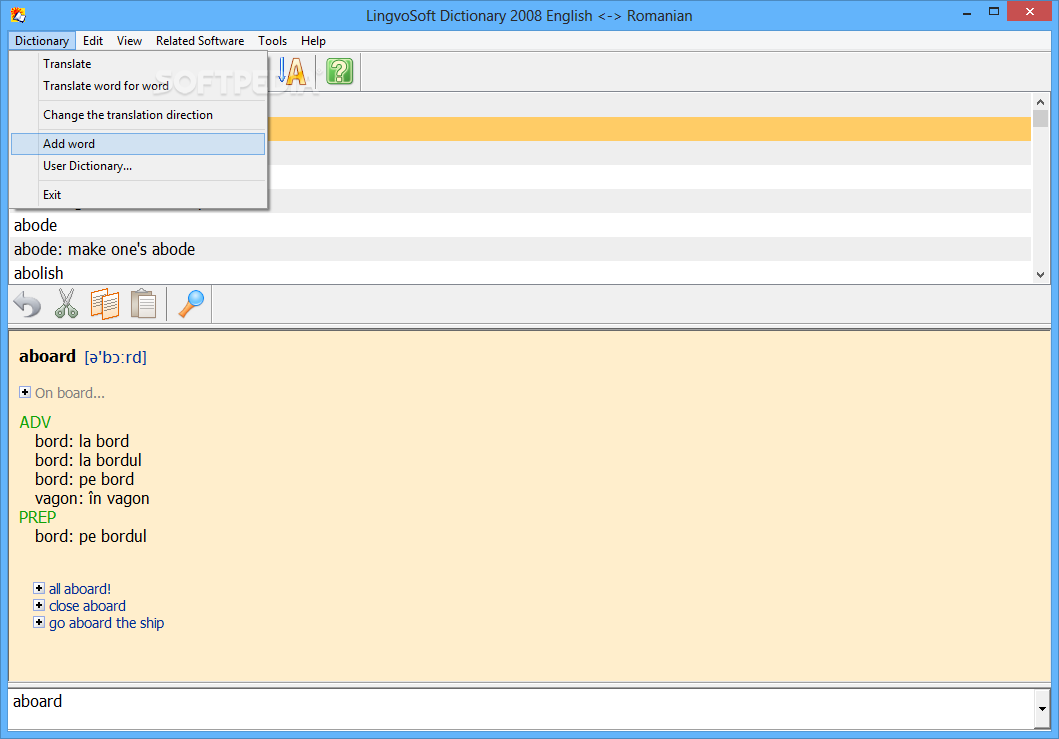The width and height of the screenshot is (1059, 739).
Task: Open the search input history dropdown
Action: click(x=1042, y=709)
